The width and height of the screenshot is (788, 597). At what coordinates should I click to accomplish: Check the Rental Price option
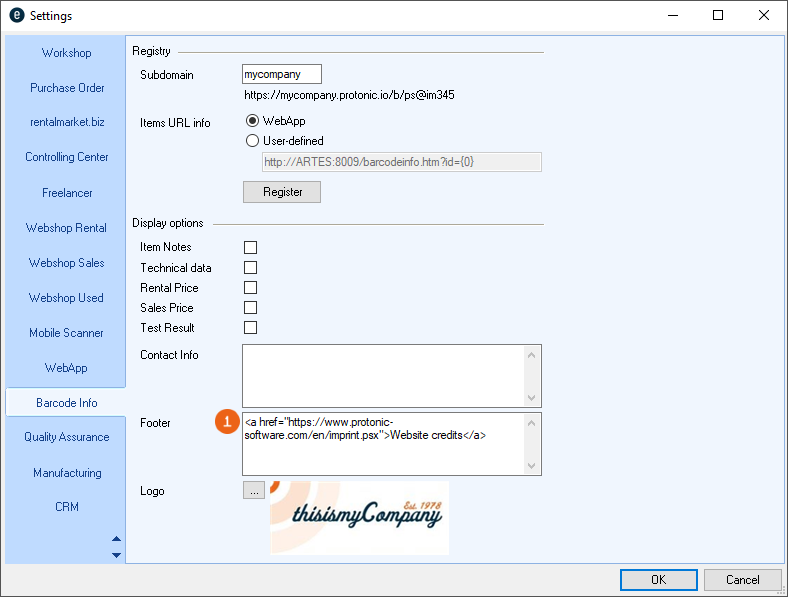251,288
